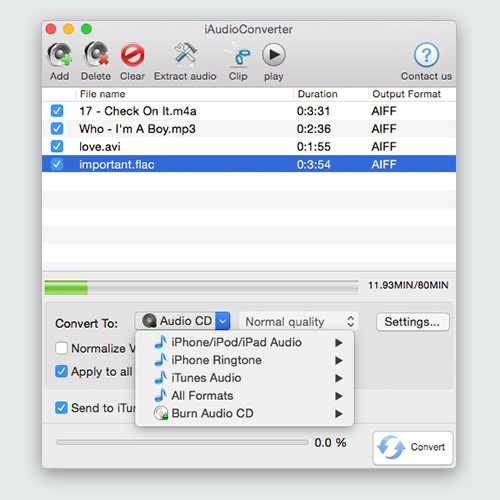The image size is (500, 500).
Task: Expand the All Formats submenu arrow
Action: [x=339, y=396]
